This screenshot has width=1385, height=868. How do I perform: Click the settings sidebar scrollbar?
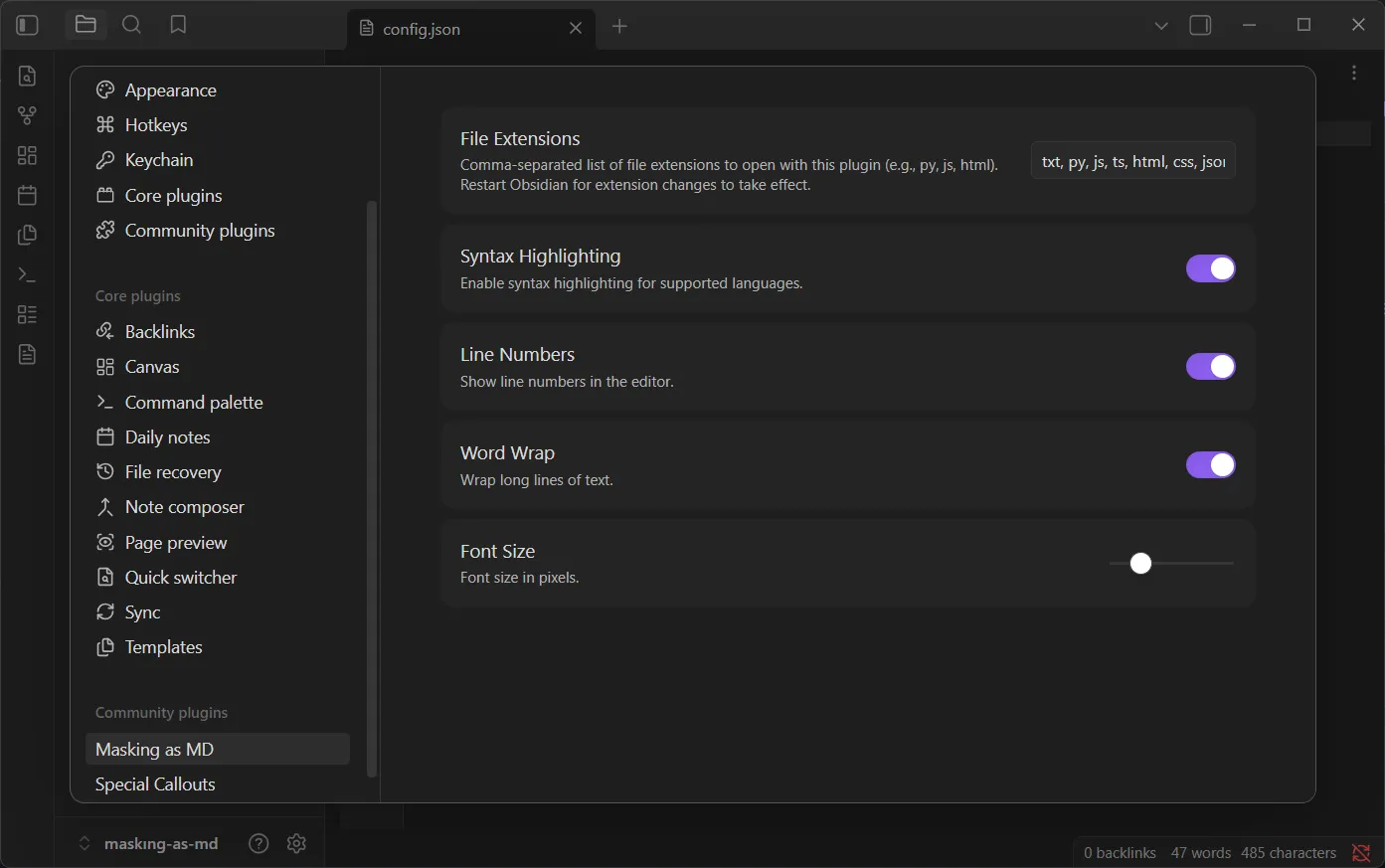pyautogui.click(x=372, y=488)
